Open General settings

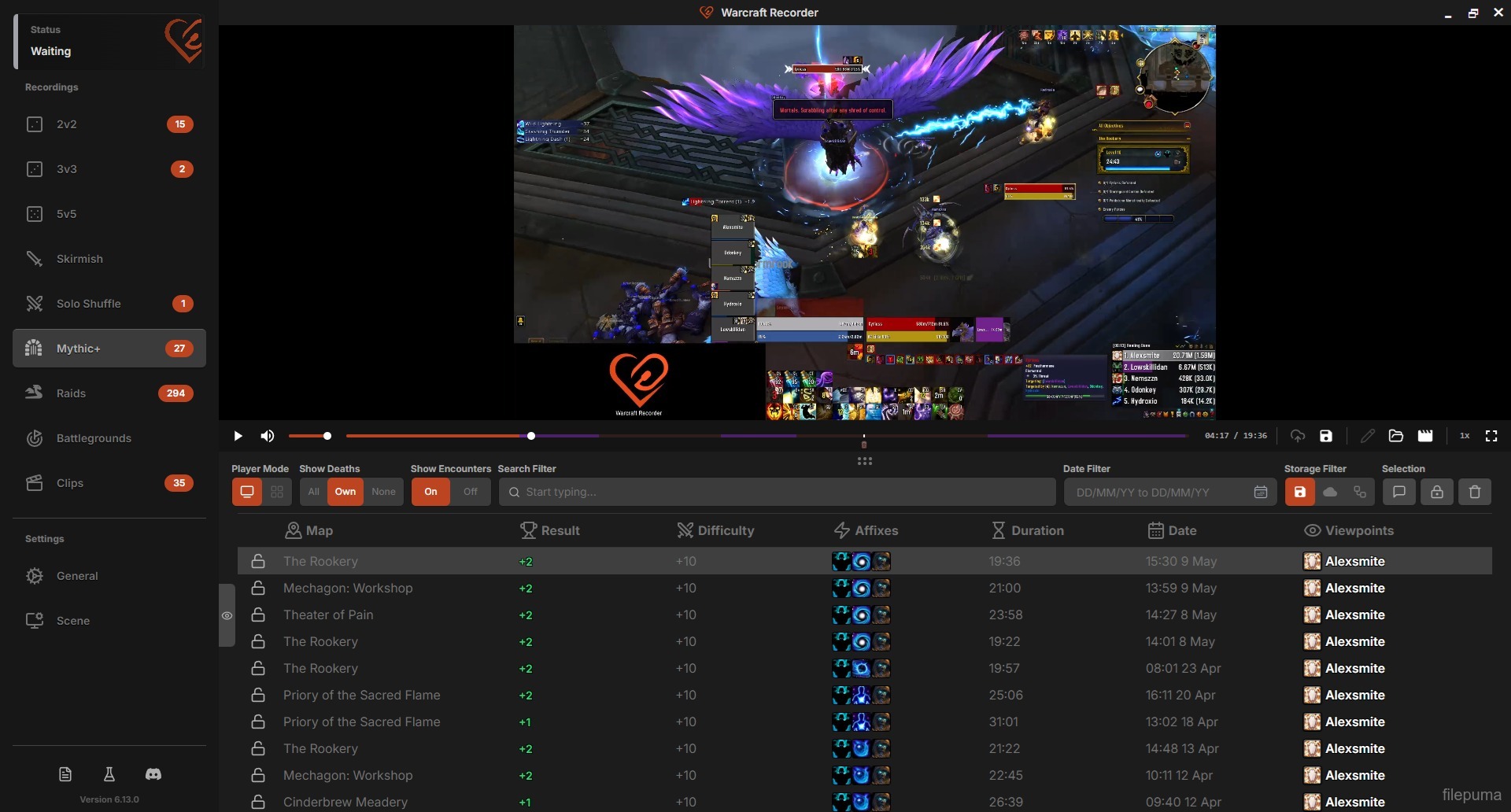tap(77, 576)
